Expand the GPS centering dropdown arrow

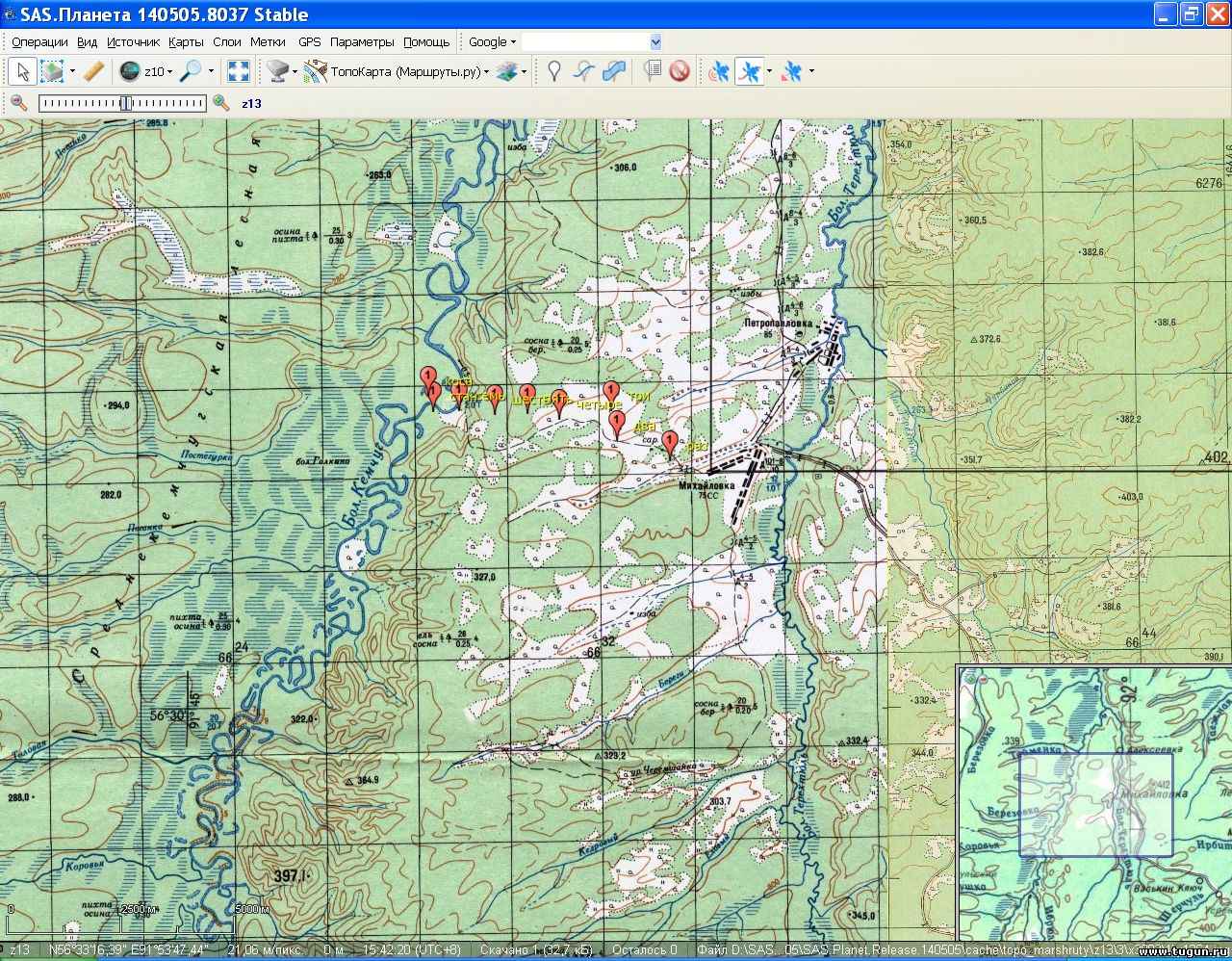pyautogui.click(x=811, y=71)
